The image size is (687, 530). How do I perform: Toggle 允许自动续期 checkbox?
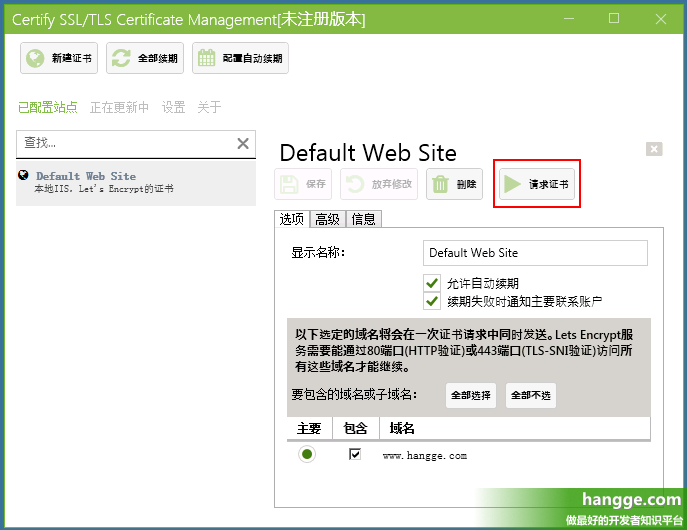point(432,283)
